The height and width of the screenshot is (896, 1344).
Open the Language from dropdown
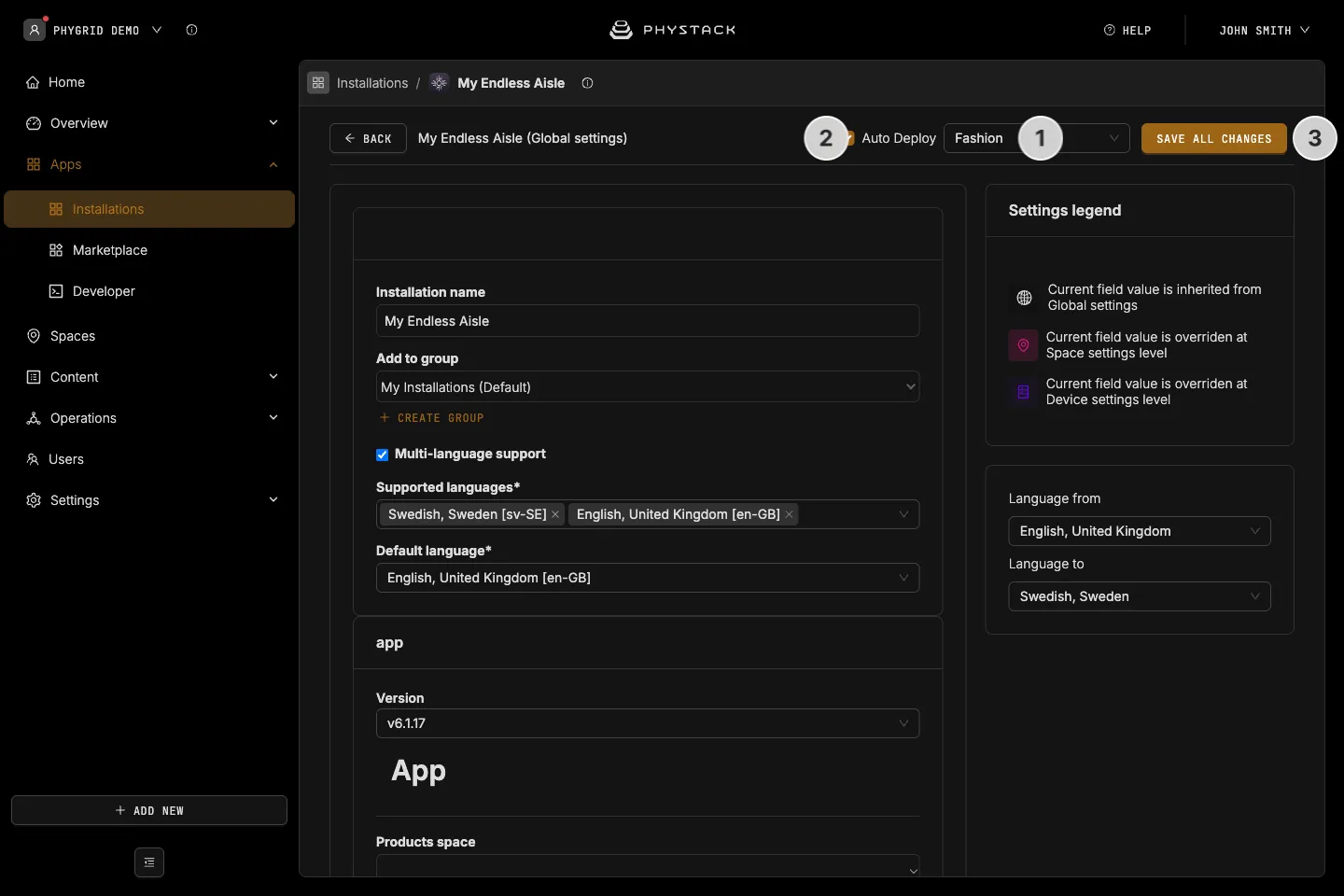click(x=1140, y=531)
